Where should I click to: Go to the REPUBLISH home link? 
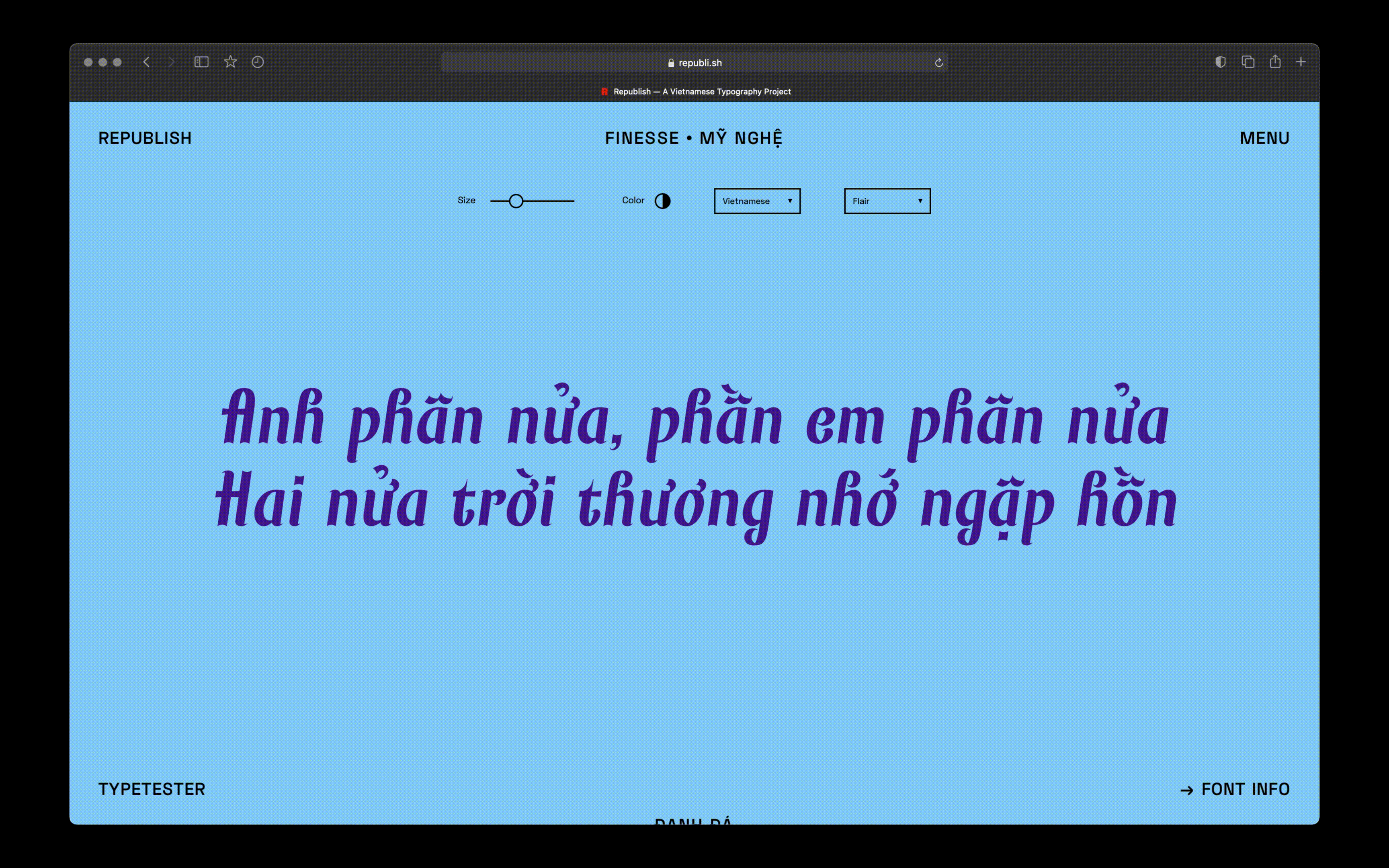[145, 138]
